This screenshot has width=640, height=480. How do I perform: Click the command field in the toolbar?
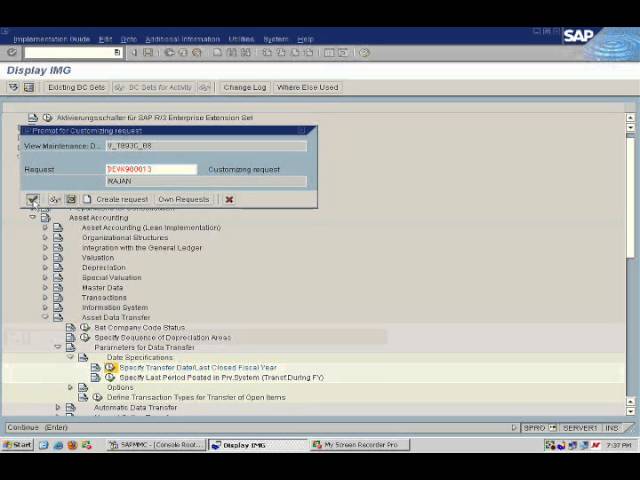tap(73, 52)
